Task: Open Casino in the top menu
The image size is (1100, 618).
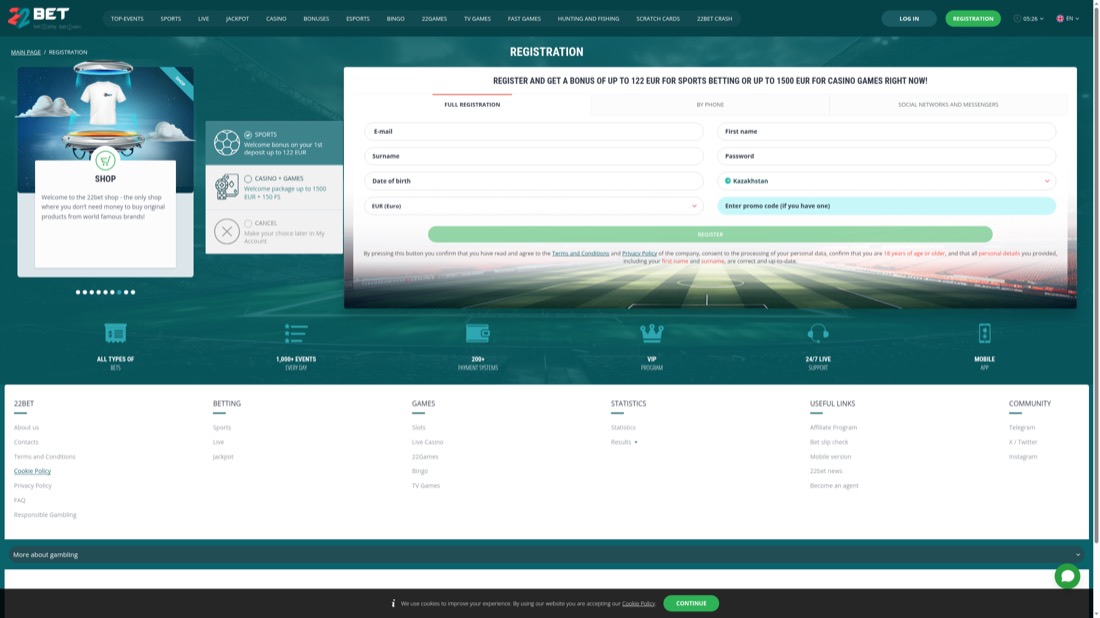Action: tap(276, 19)
